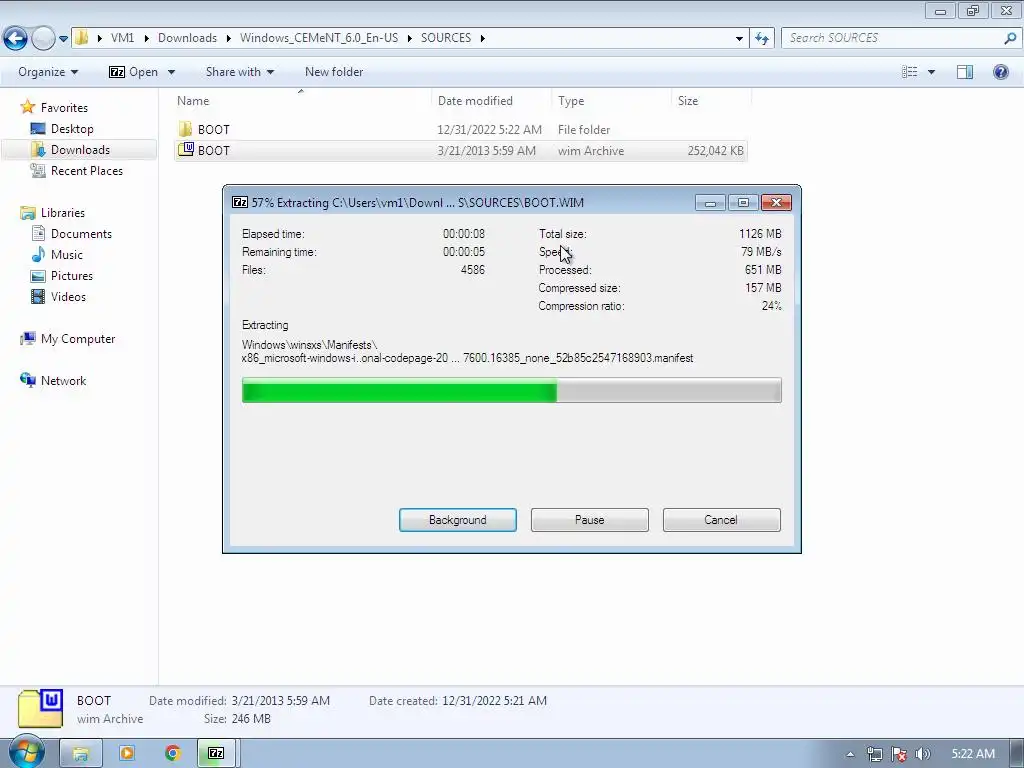The height and width of the screenshot is (768, 1024).
Task: Toggle the preview pane icon
Action: [965, 72]
